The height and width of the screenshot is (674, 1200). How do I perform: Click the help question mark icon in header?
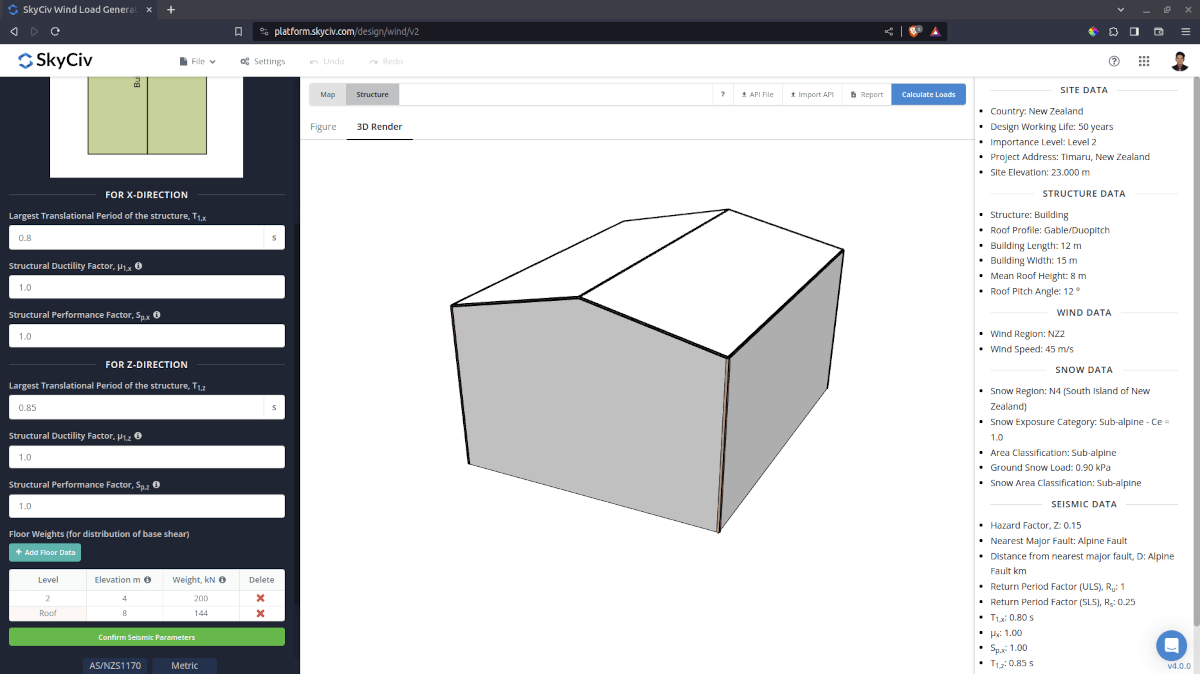tap(1114, 61)
